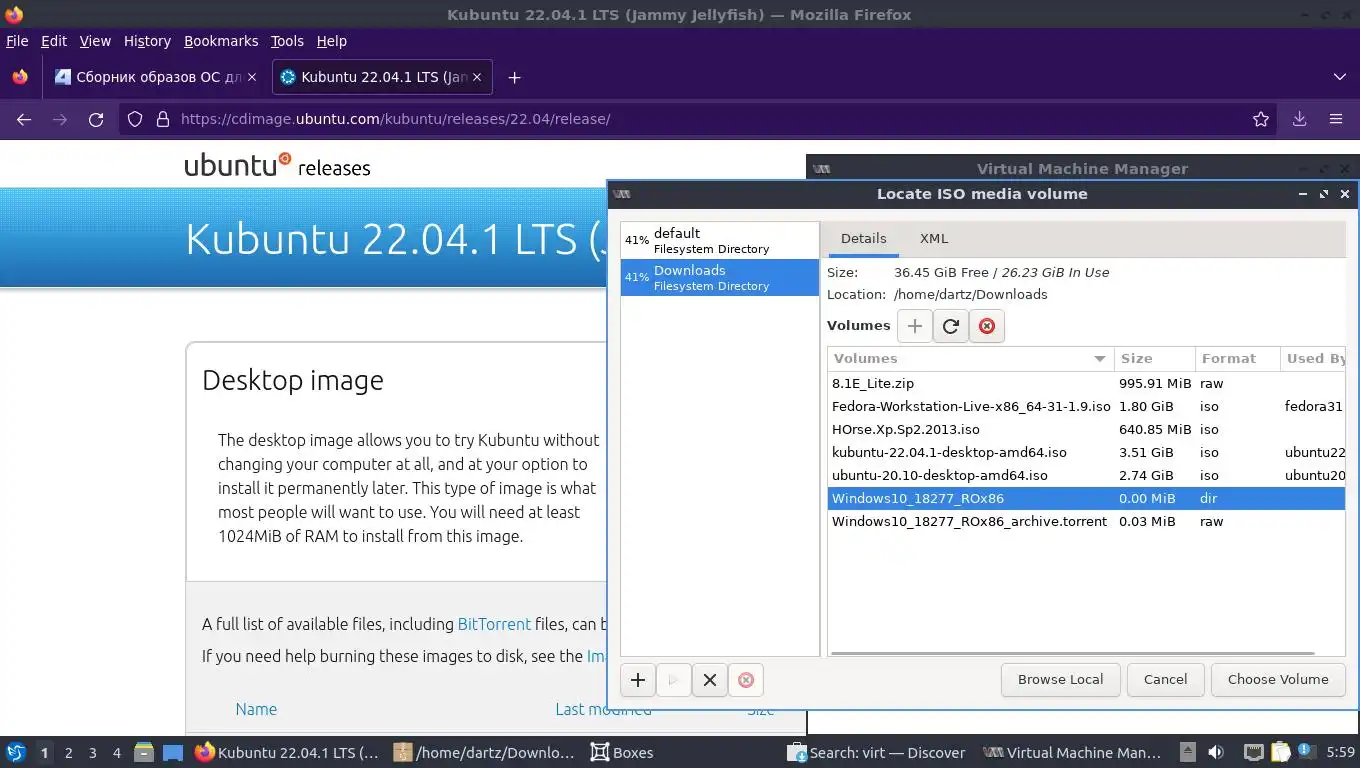Stop the pool with the X icon
The height and width of the screenshot is (768, 1360).
(x=710, y=680)
